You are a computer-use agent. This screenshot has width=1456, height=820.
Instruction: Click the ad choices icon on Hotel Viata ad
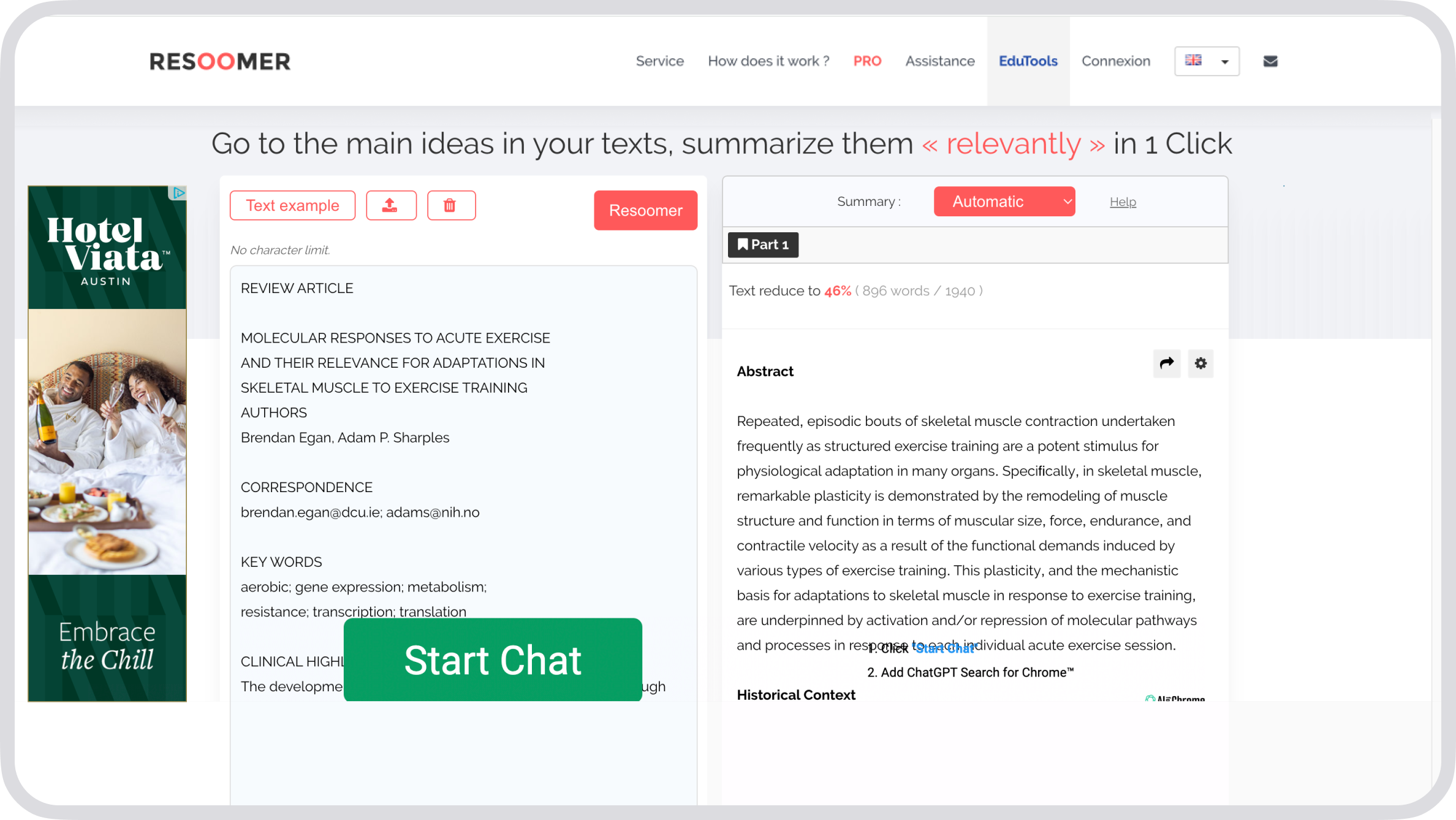coord(178,193)
